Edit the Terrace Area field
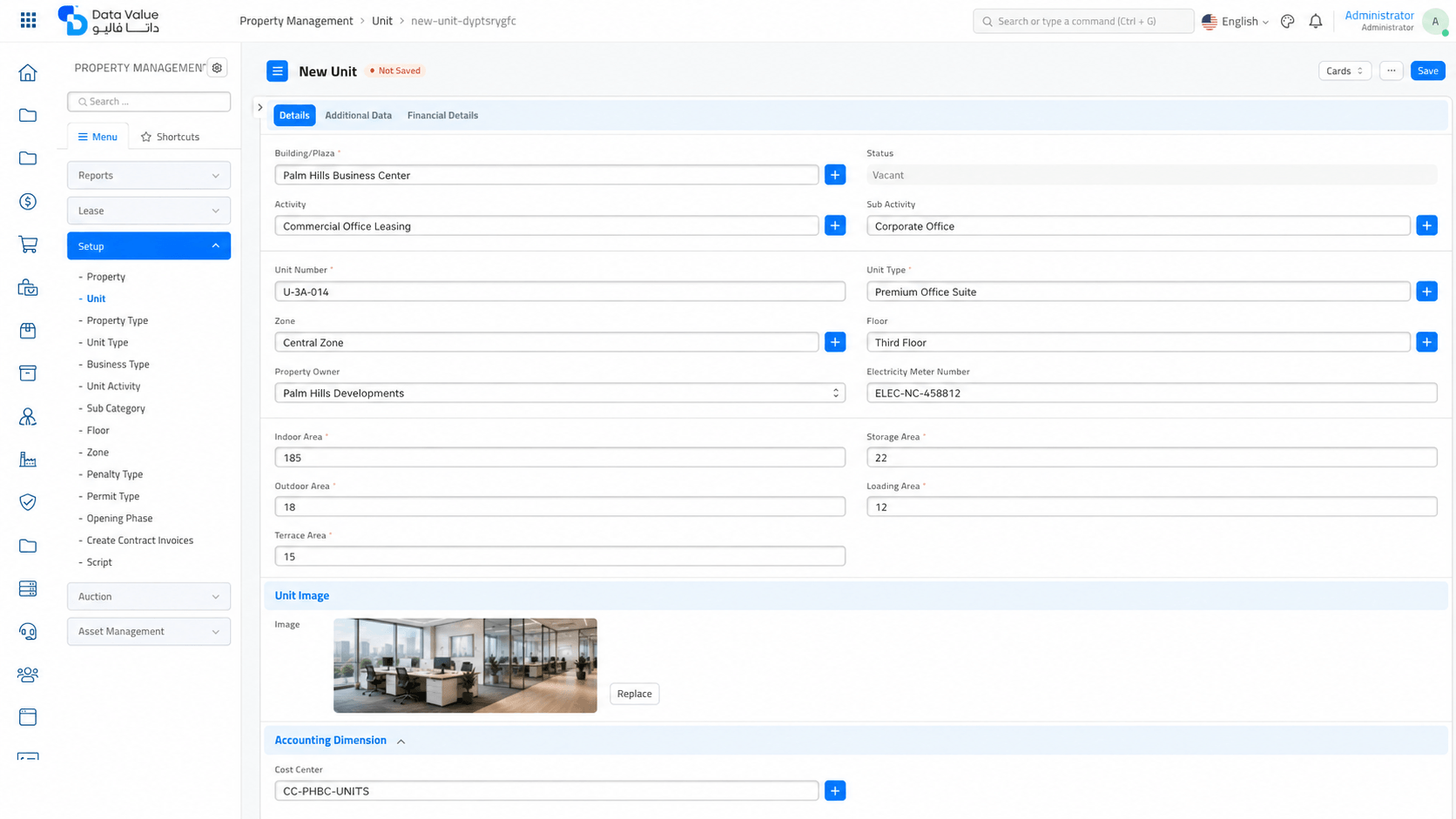Viewport: 1456px width, 819px height. tap(560, 556)
